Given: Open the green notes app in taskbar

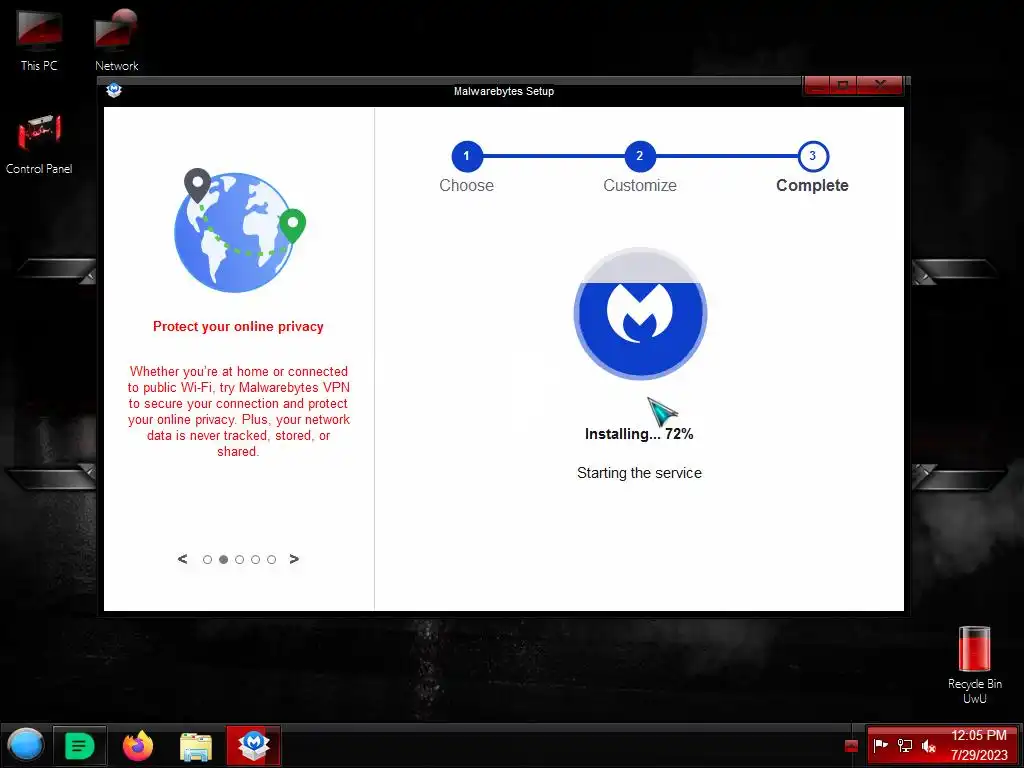Looking at the screenshot, I should click(x=80, y=746).
